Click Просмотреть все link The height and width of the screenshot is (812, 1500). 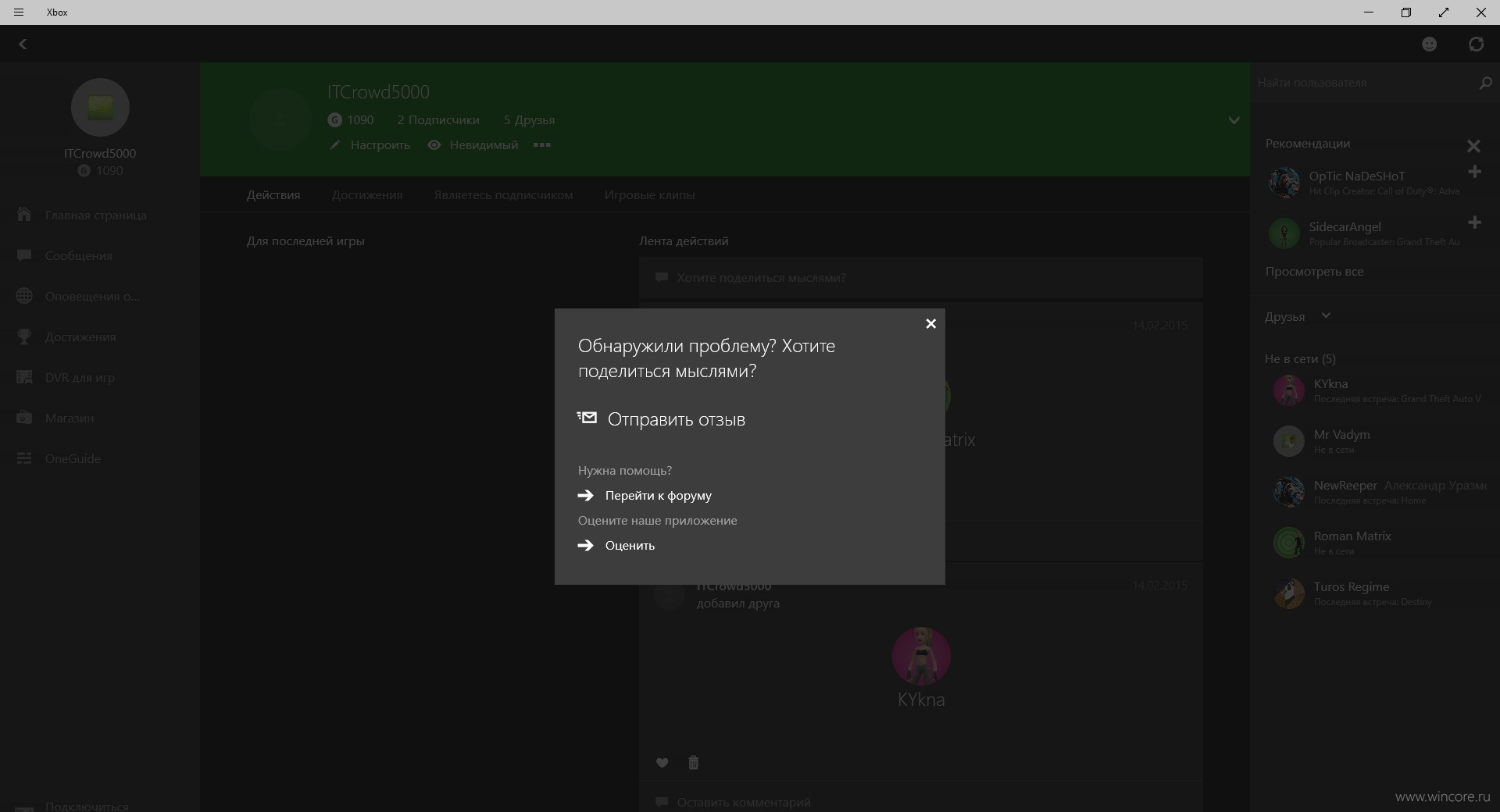click(1314, 272)
